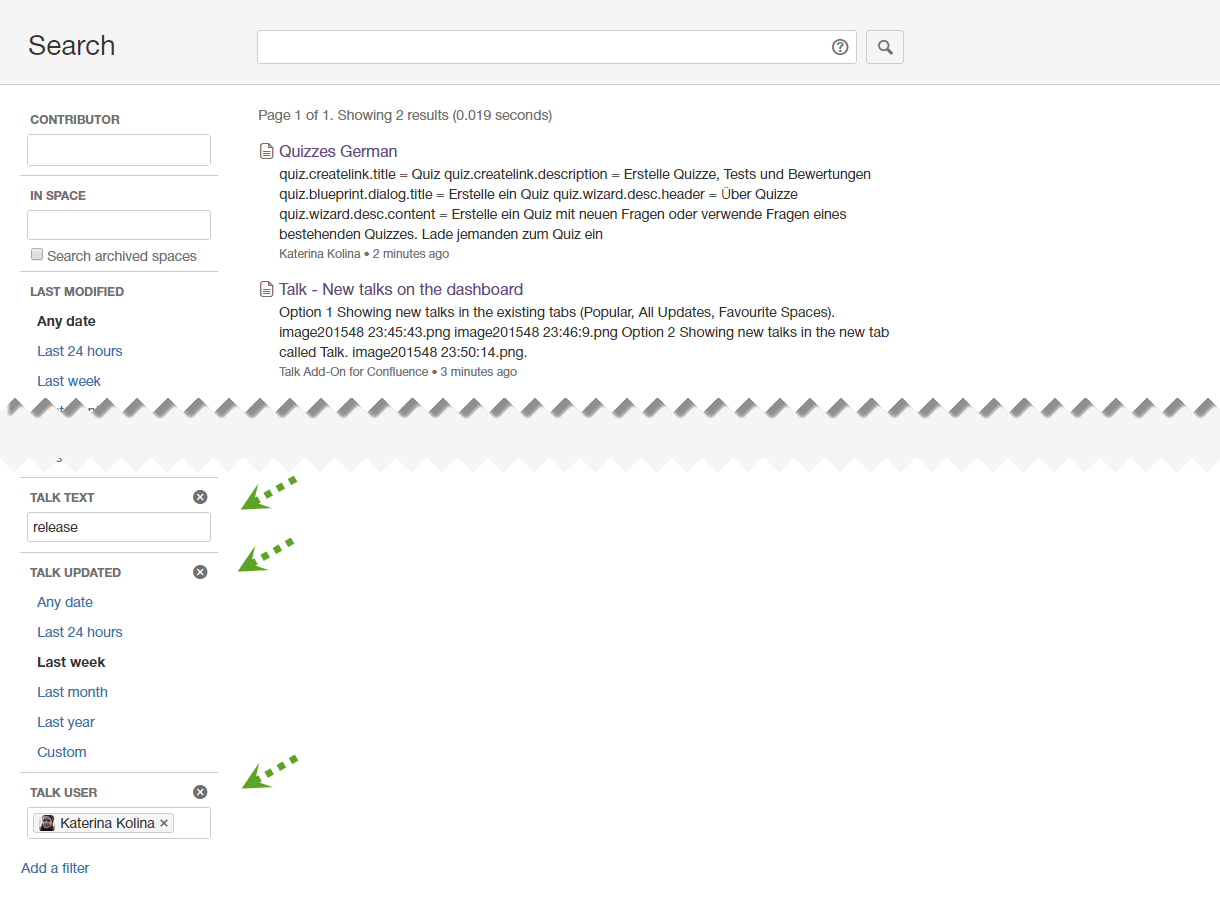
Task: Open the Quizzes German result
Action: [x=338, y=152]
